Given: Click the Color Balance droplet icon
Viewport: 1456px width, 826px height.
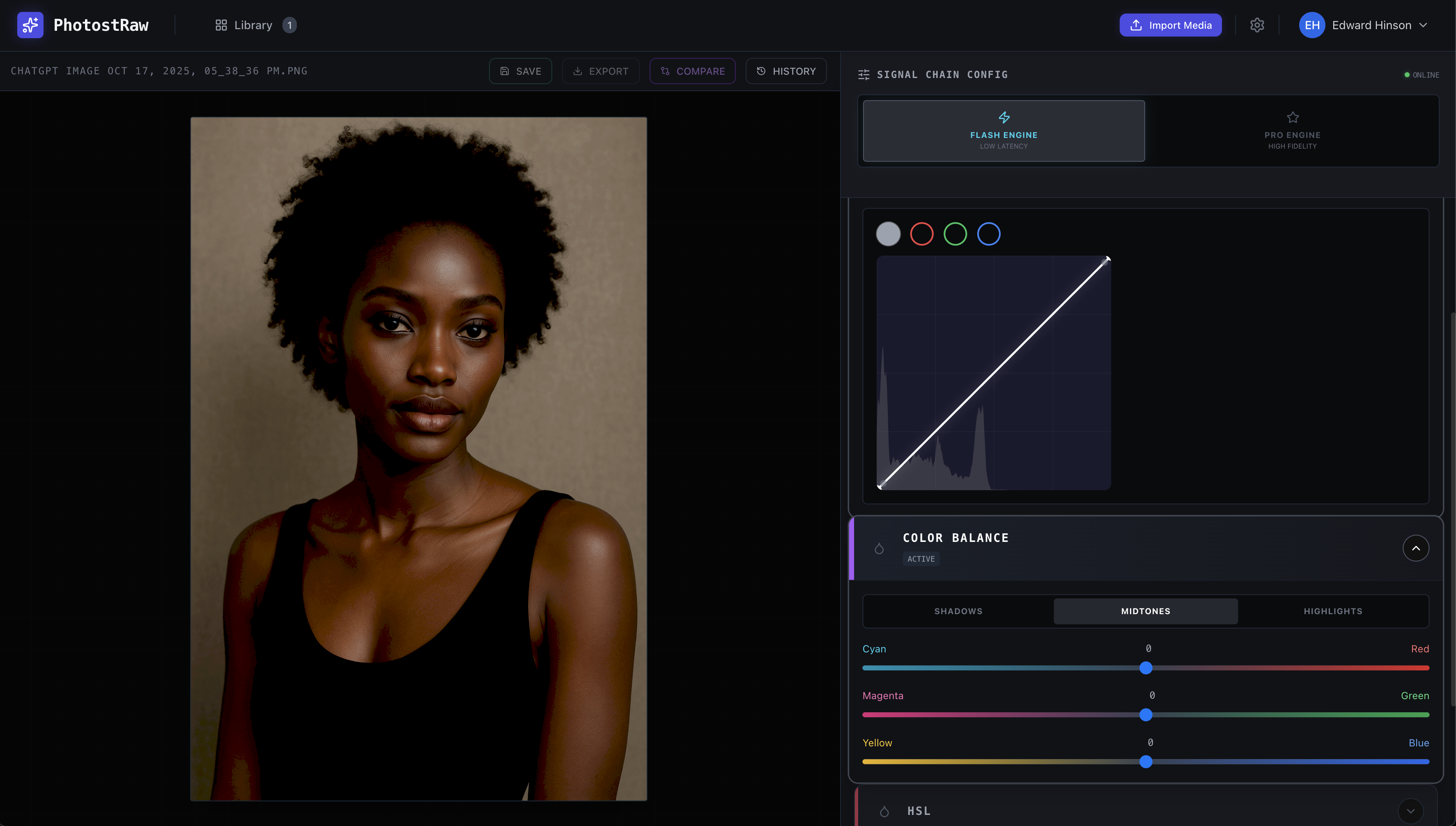Looking at the screenshot, I should coord(879,548).
